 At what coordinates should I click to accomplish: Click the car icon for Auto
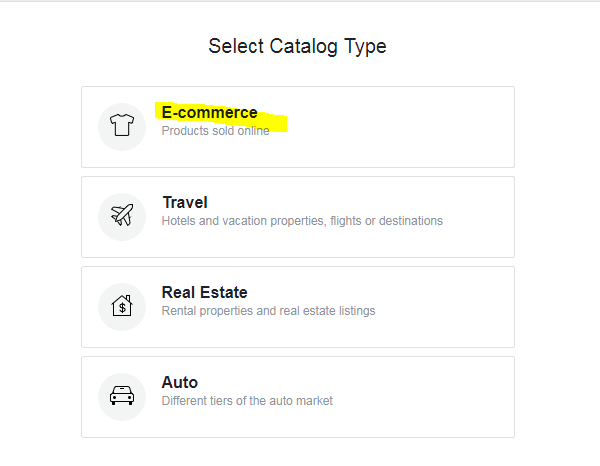122,396
